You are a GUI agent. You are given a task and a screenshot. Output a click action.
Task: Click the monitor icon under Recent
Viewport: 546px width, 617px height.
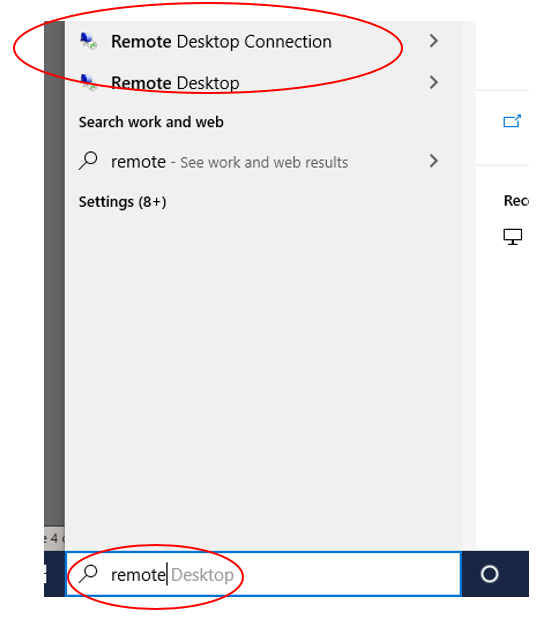[513, 236]
